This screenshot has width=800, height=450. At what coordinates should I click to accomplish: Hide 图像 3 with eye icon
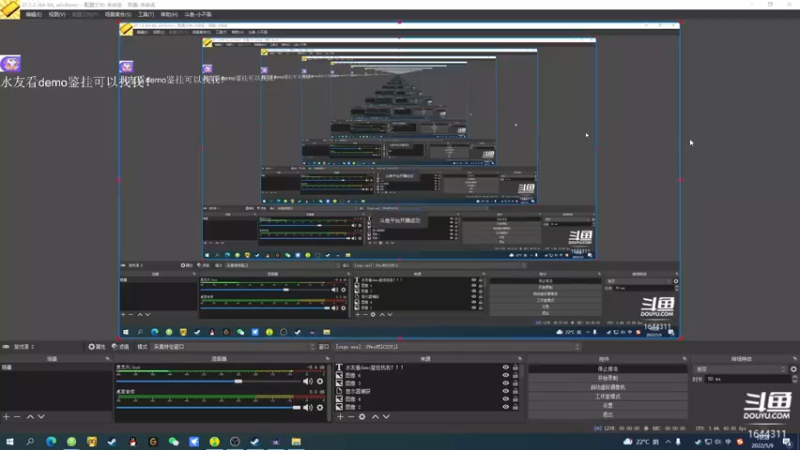pos(506,383)
